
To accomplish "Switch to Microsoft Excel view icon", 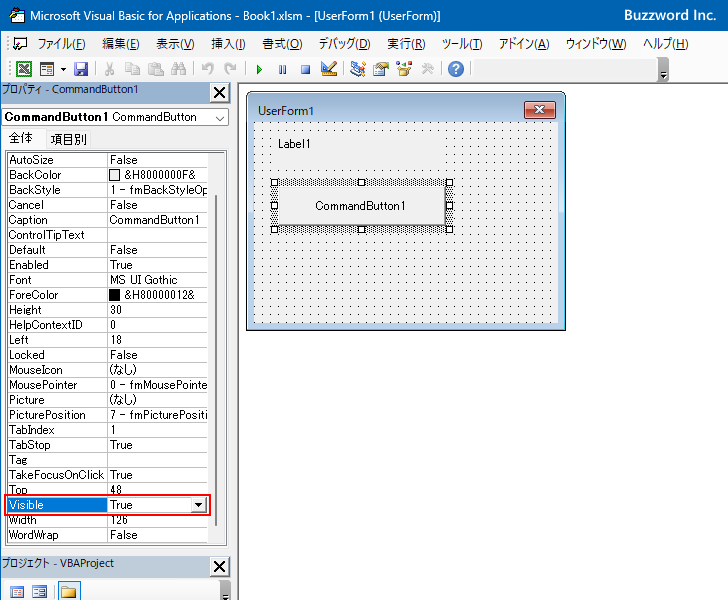I will (24, 69).
